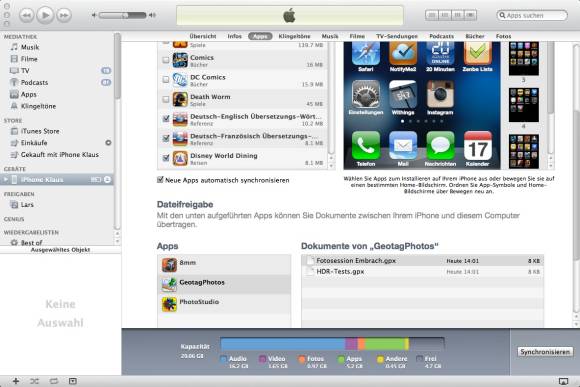Viewport: 580px width, 387px height.
Task: Click the play button
Action: [x=45, y=15]
